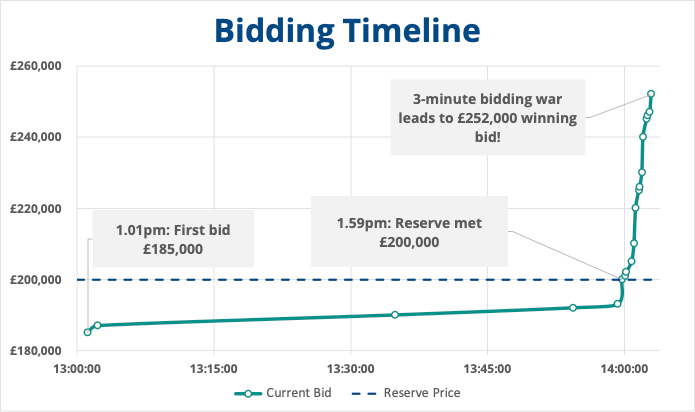Screen dimensions: 695x412
Task: Select the Bidding Timeline chart title
Action: 347,29
